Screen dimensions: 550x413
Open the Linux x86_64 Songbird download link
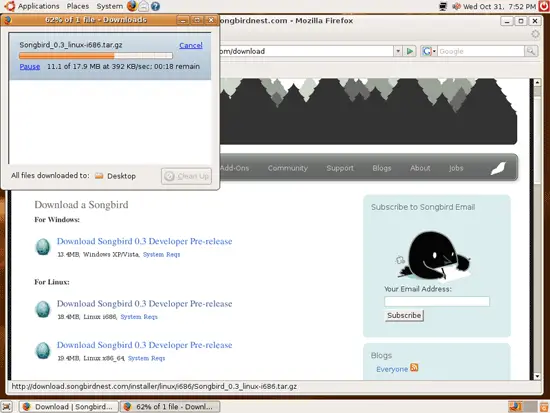[x=145, y=345]
